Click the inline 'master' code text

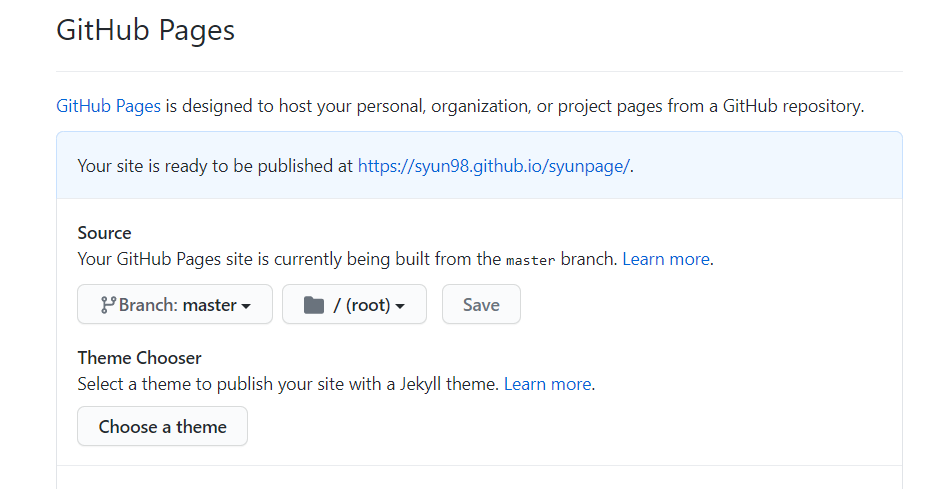click(530, 260)
